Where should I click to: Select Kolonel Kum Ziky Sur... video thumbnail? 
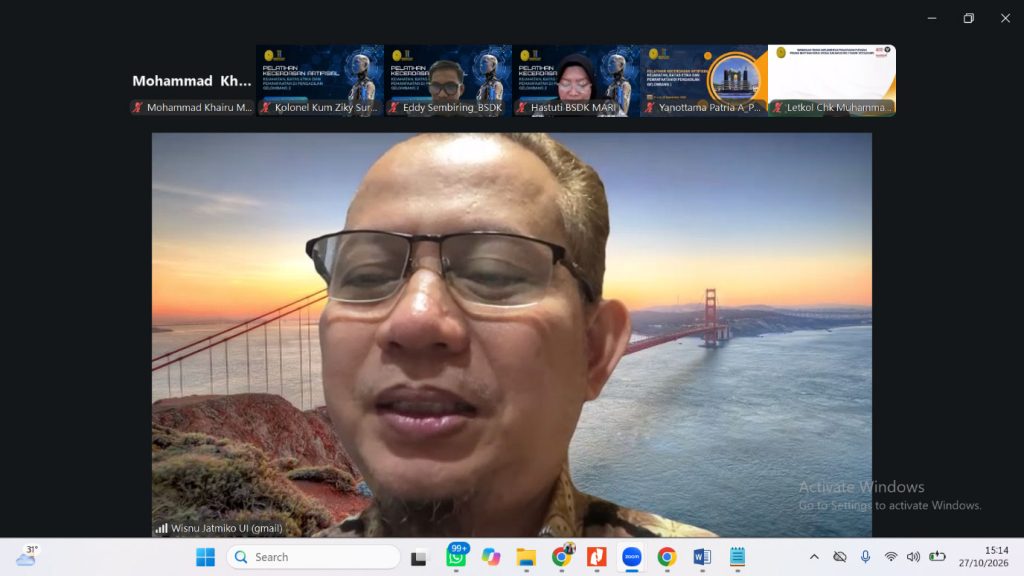click(x=320, y=81)
